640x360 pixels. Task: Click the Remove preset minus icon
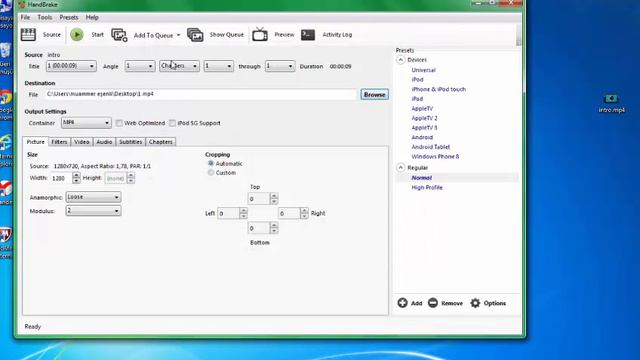(x=433, y=303)
